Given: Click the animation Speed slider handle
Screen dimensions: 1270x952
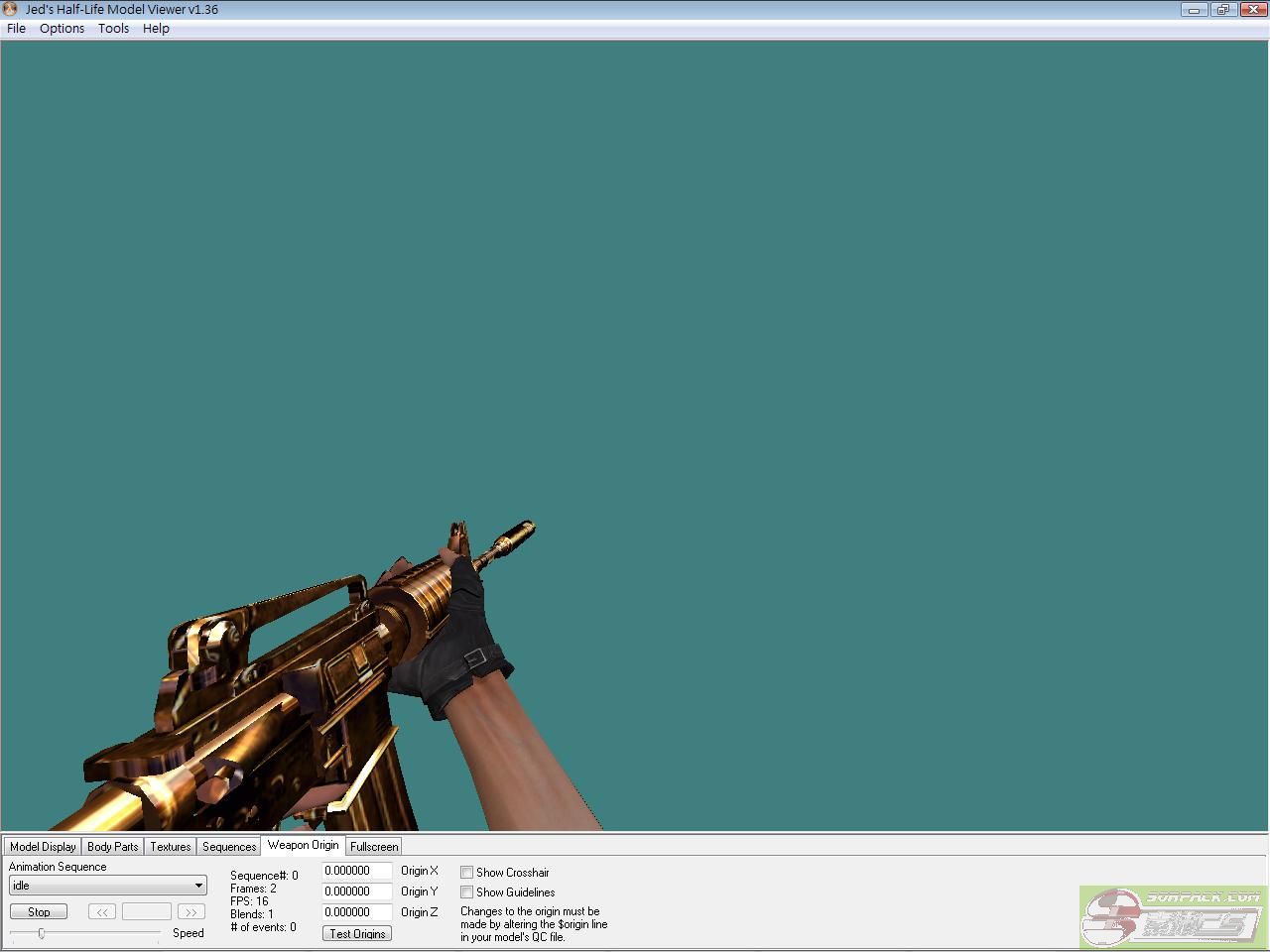Looking at the screenshot, I should pos(42,933).
